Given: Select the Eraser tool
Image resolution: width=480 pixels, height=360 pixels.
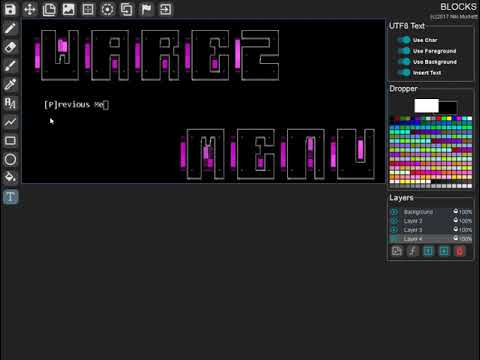Looking at the screenshot, I should point(10,47).
